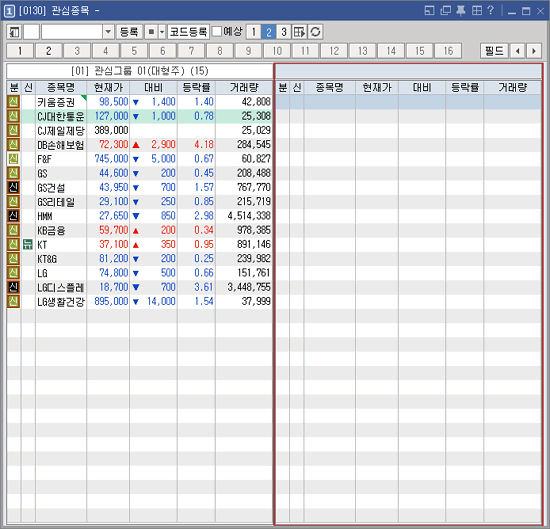Click the 신 icon on LG디스플레이 row
This screenshot has width=550, height=529.
(x=13, y=287)
